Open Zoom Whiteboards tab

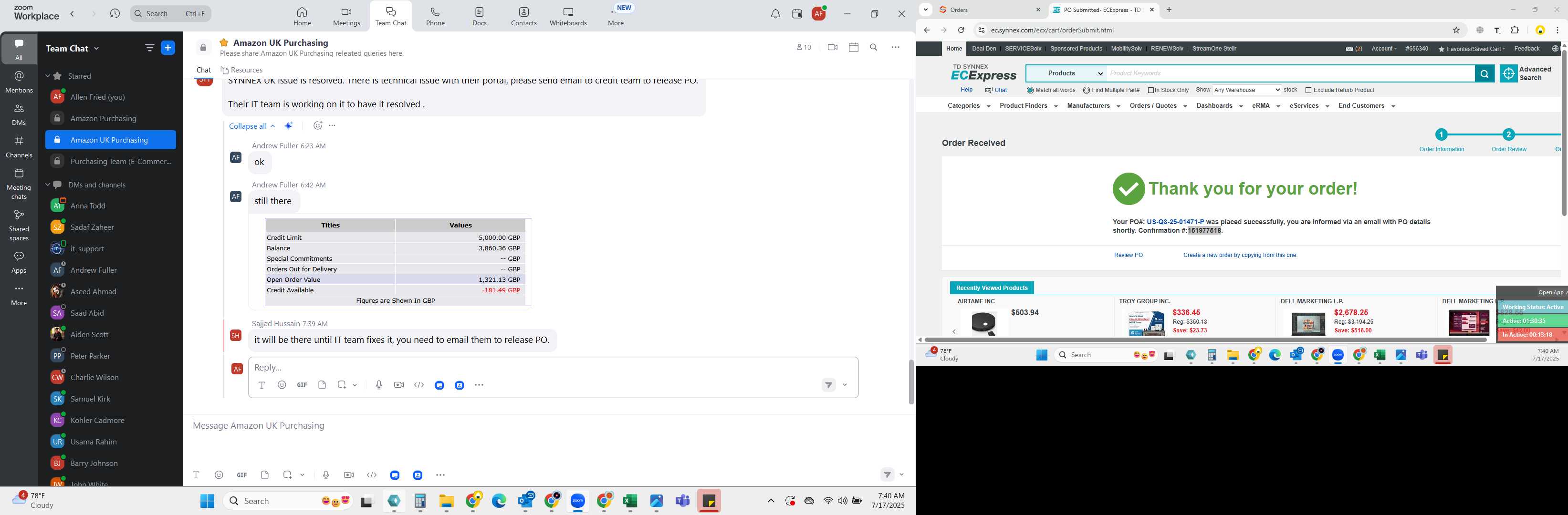point(568,16)
